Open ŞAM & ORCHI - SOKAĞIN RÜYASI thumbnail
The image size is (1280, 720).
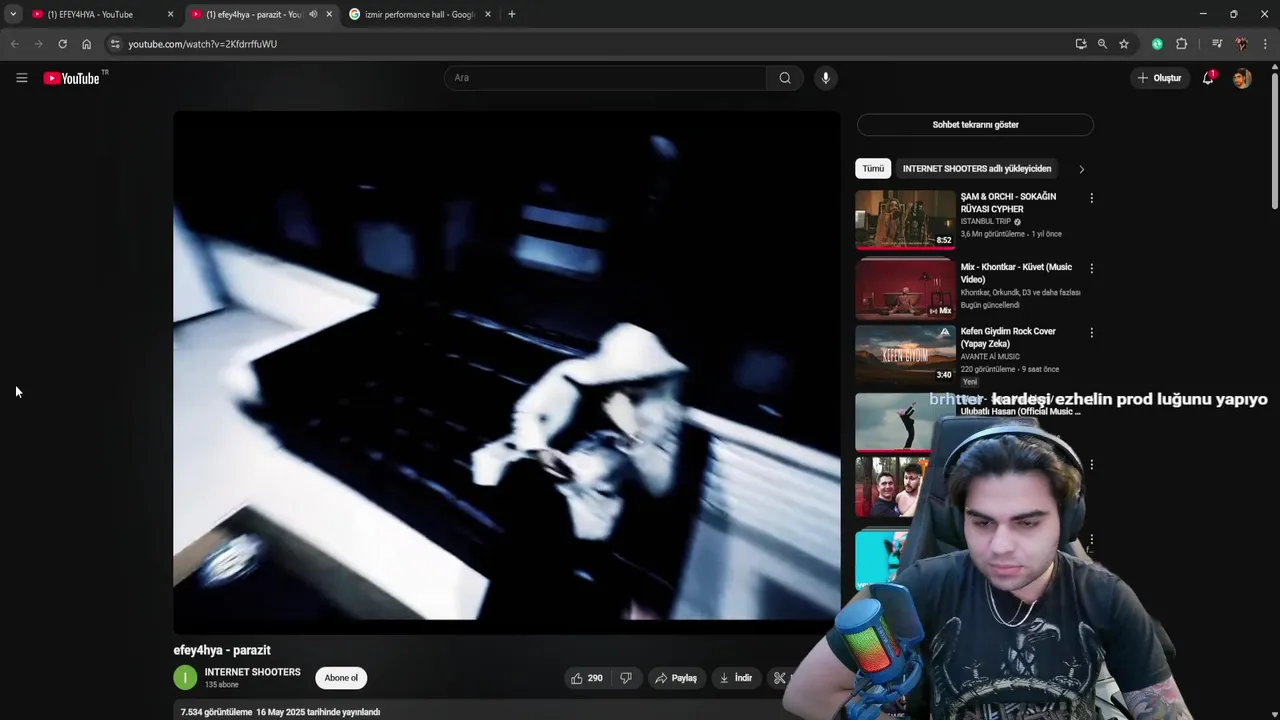pos(905,219)
